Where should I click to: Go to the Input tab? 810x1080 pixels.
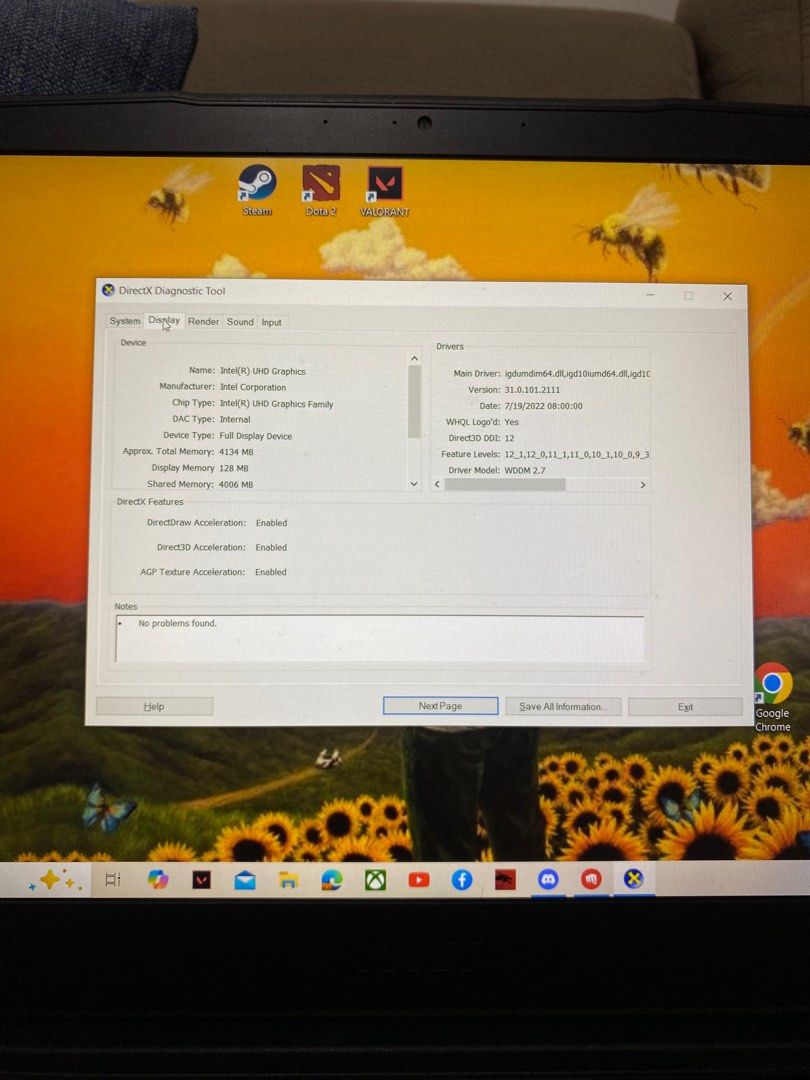271,322
